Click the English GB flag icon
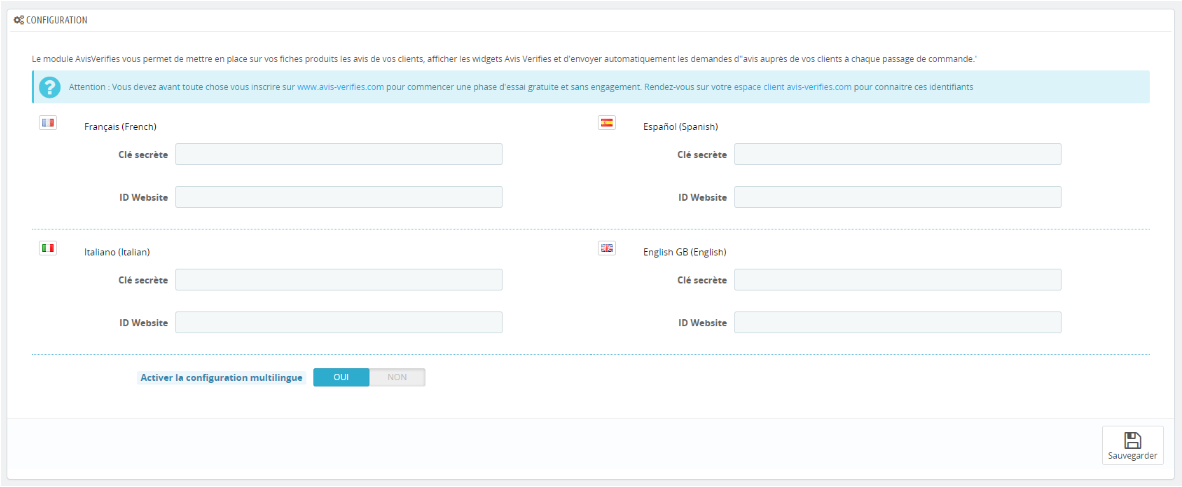 coord(606,248)
